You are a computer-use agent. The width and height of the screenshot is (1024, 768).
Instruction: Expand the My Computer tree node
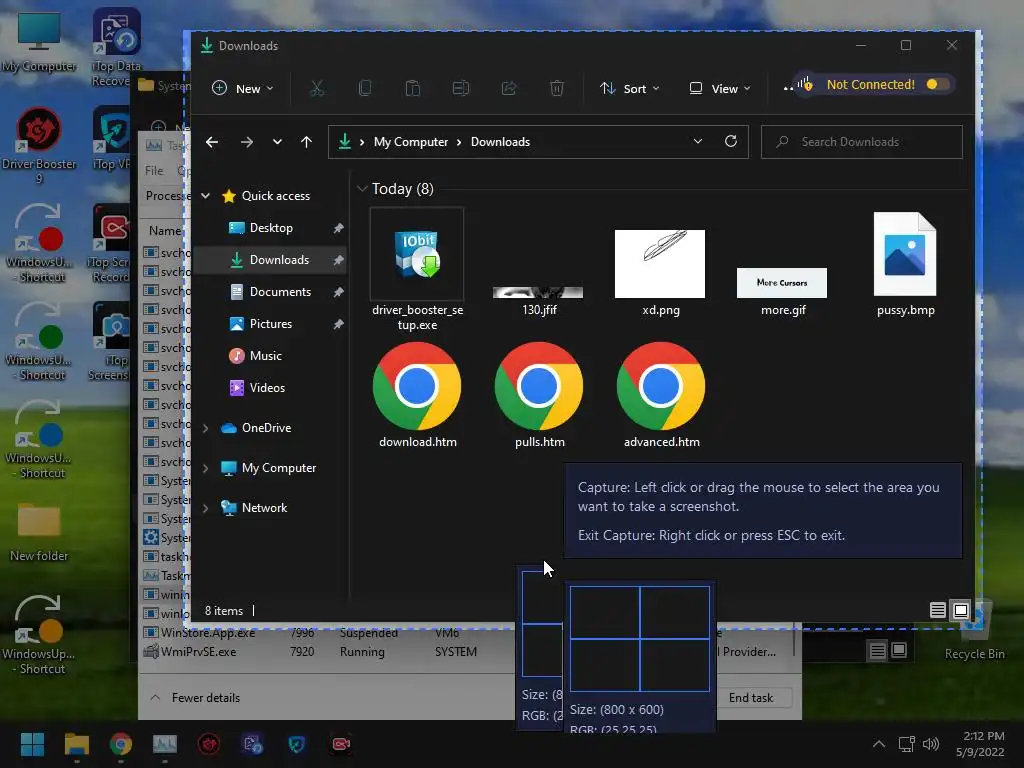[205, 468]
